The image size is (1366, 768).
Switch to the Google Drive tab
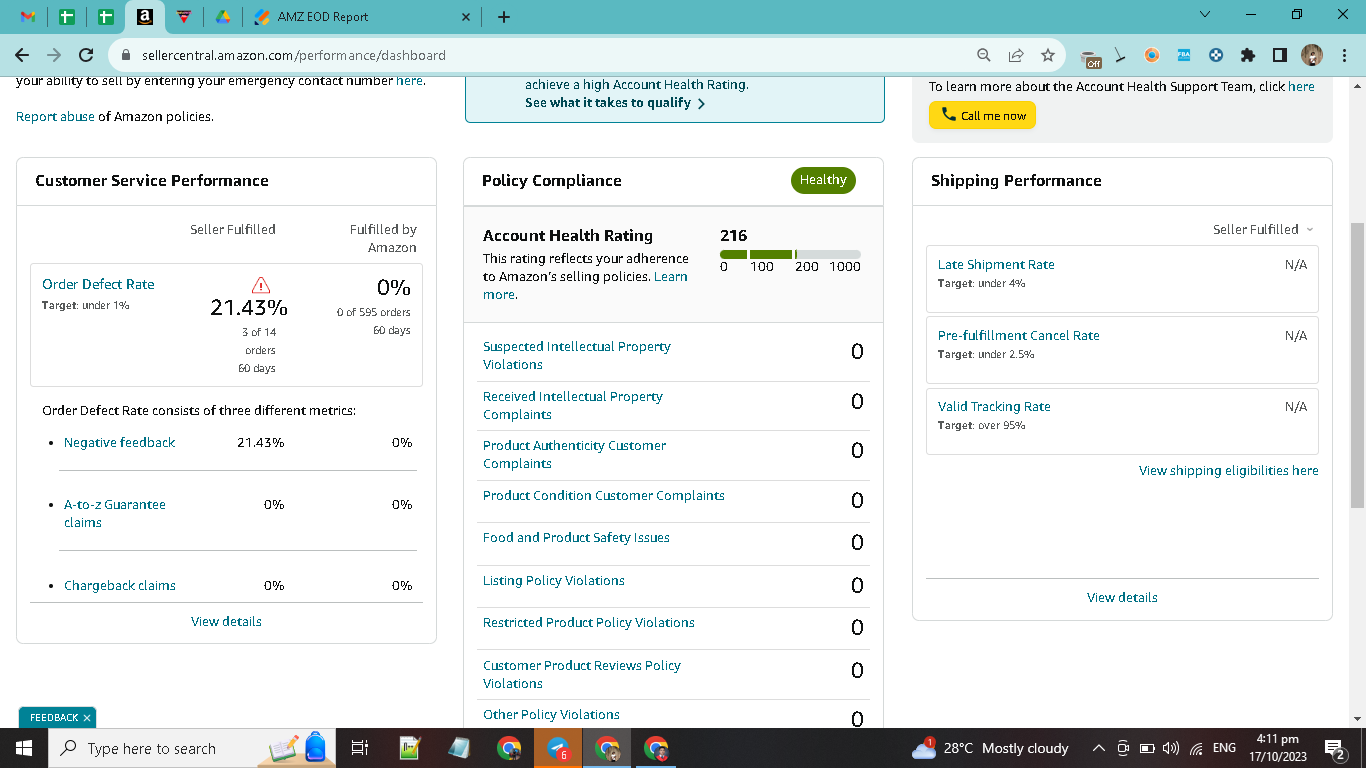[222, 17]
